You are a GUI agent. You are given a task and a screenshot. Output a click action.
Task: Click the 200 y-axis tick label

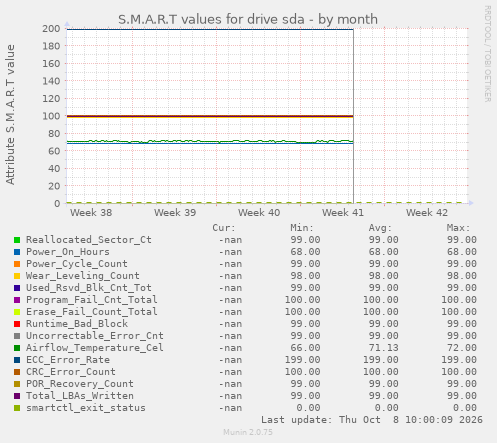(x=51, y=29)
